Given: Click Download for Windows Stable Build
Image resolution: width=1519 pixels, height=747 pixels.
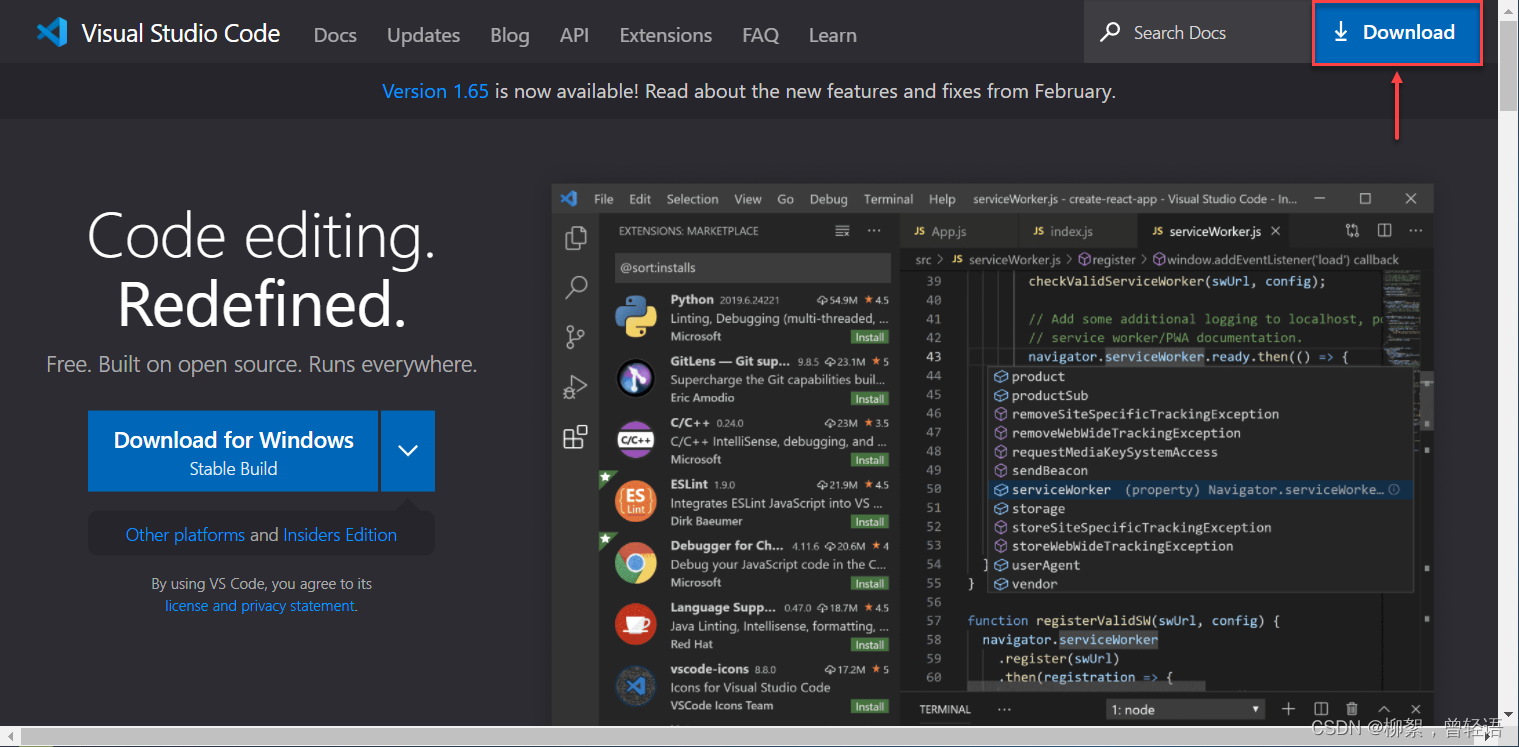Looking at the screenshot, I should [x=233, y=451].
